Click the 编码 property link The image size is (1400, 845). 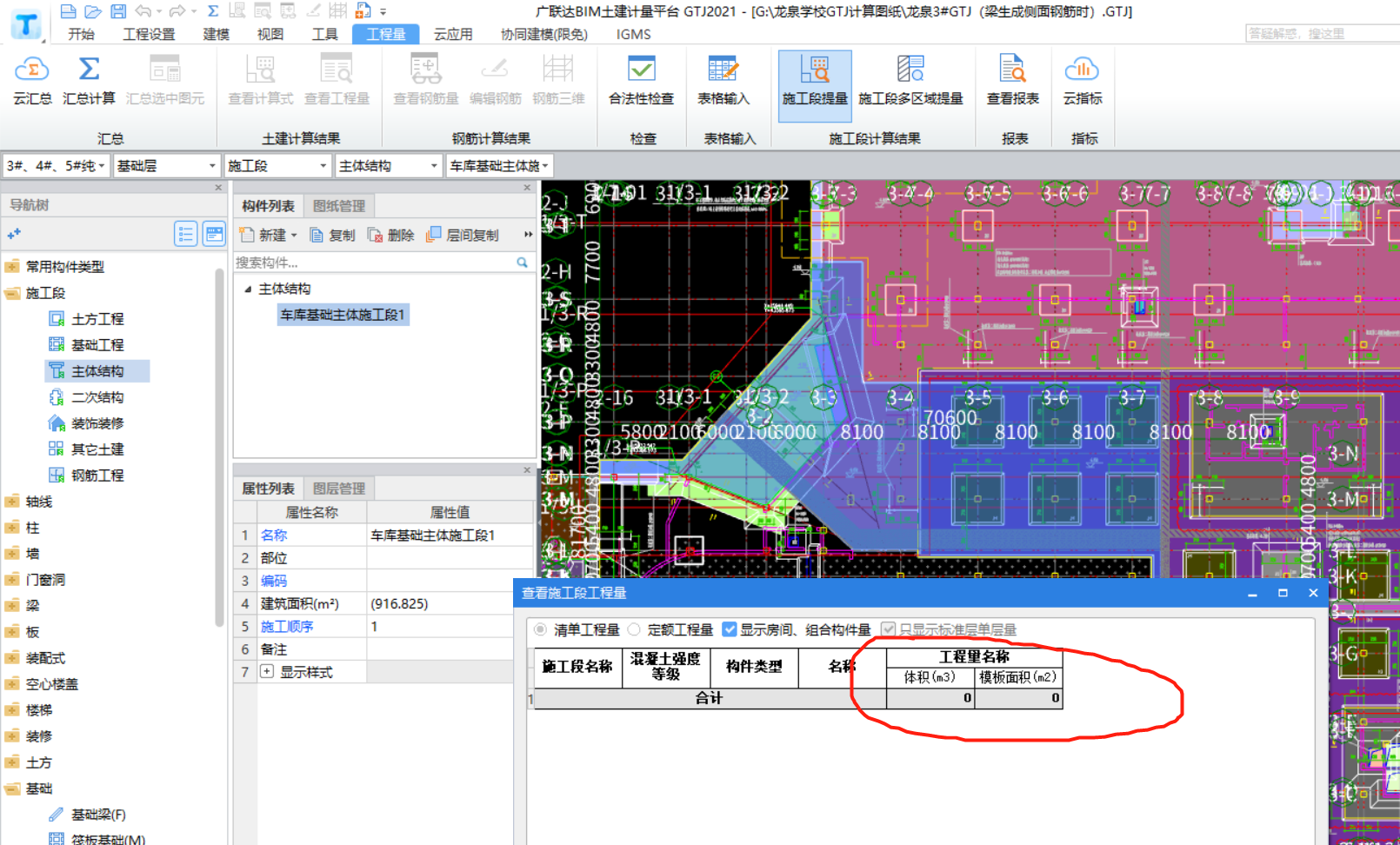pyautogui.click(x=274, y=581)
